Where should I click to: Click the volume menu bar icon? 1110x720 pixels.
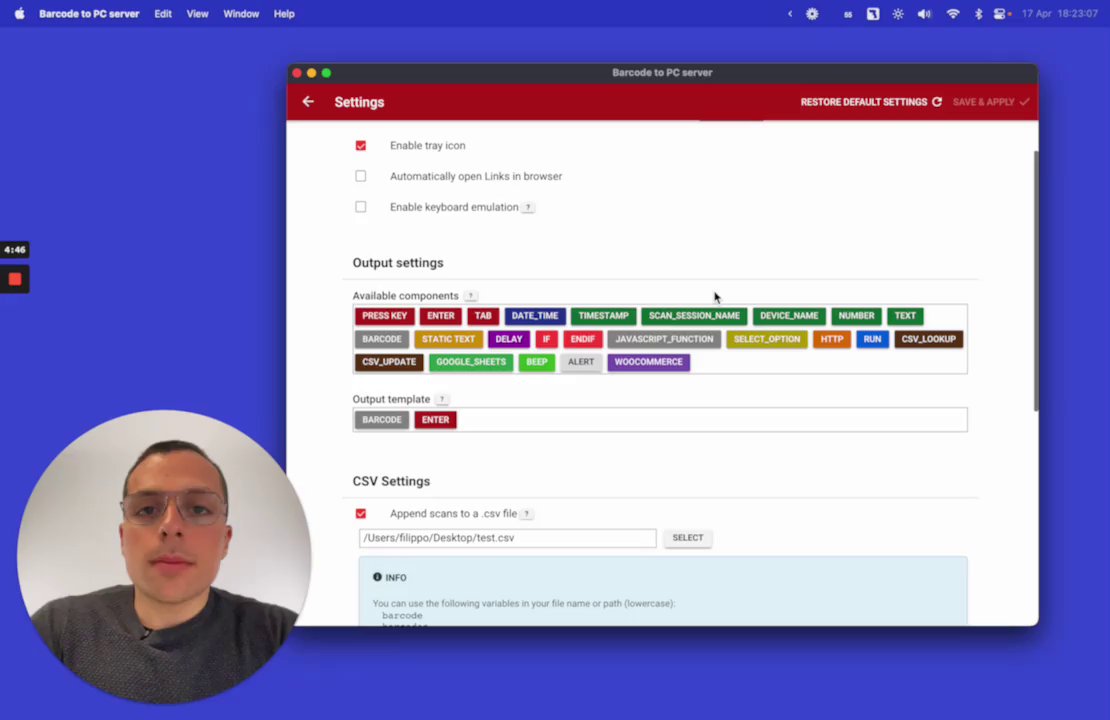coord(925,13)
